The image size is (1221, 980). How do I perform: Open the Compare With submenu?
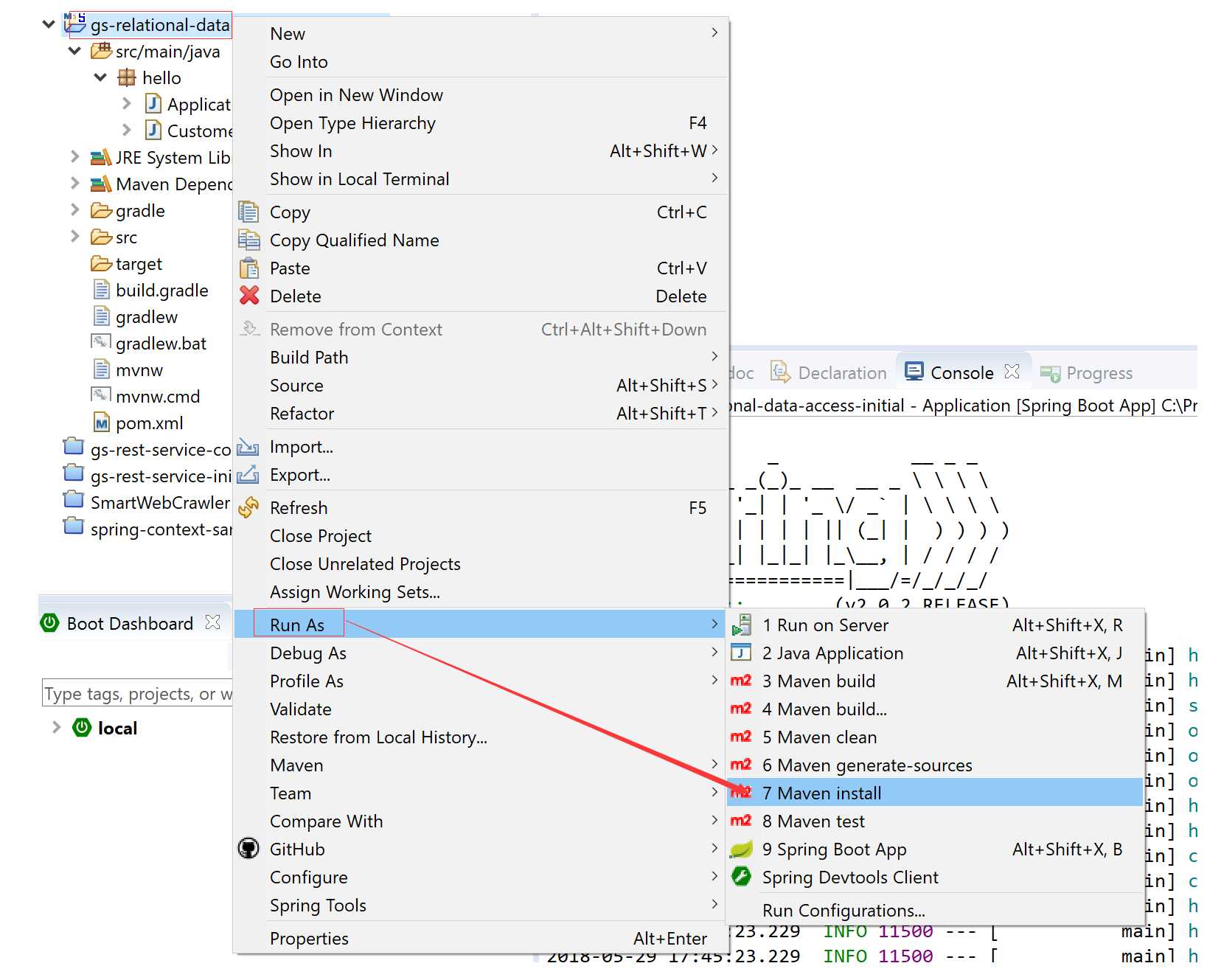[481, 821]
